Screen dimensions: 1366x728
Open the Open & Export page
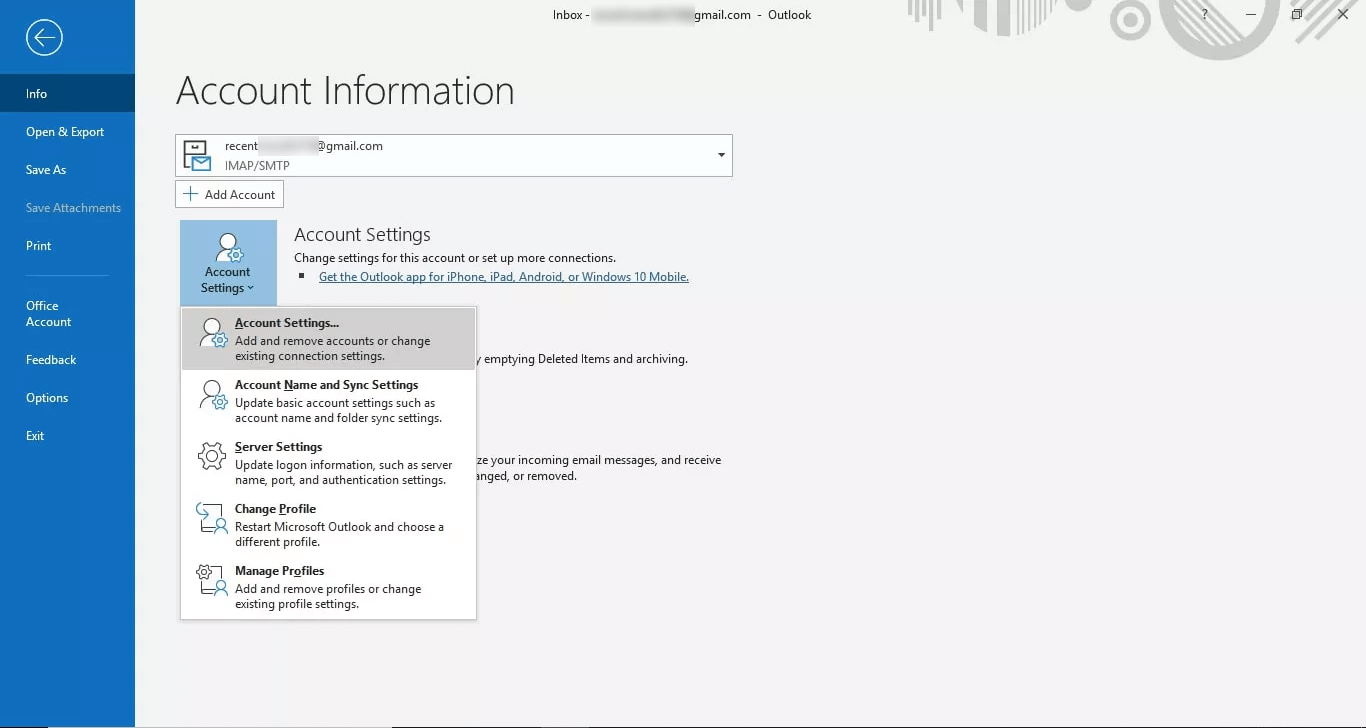(x=67, y=131)
